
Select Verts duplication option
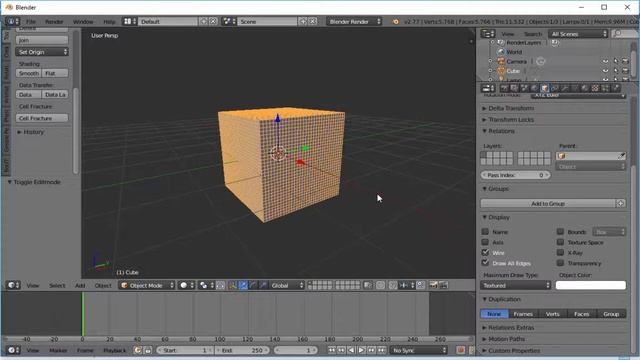tap(553, 314)
